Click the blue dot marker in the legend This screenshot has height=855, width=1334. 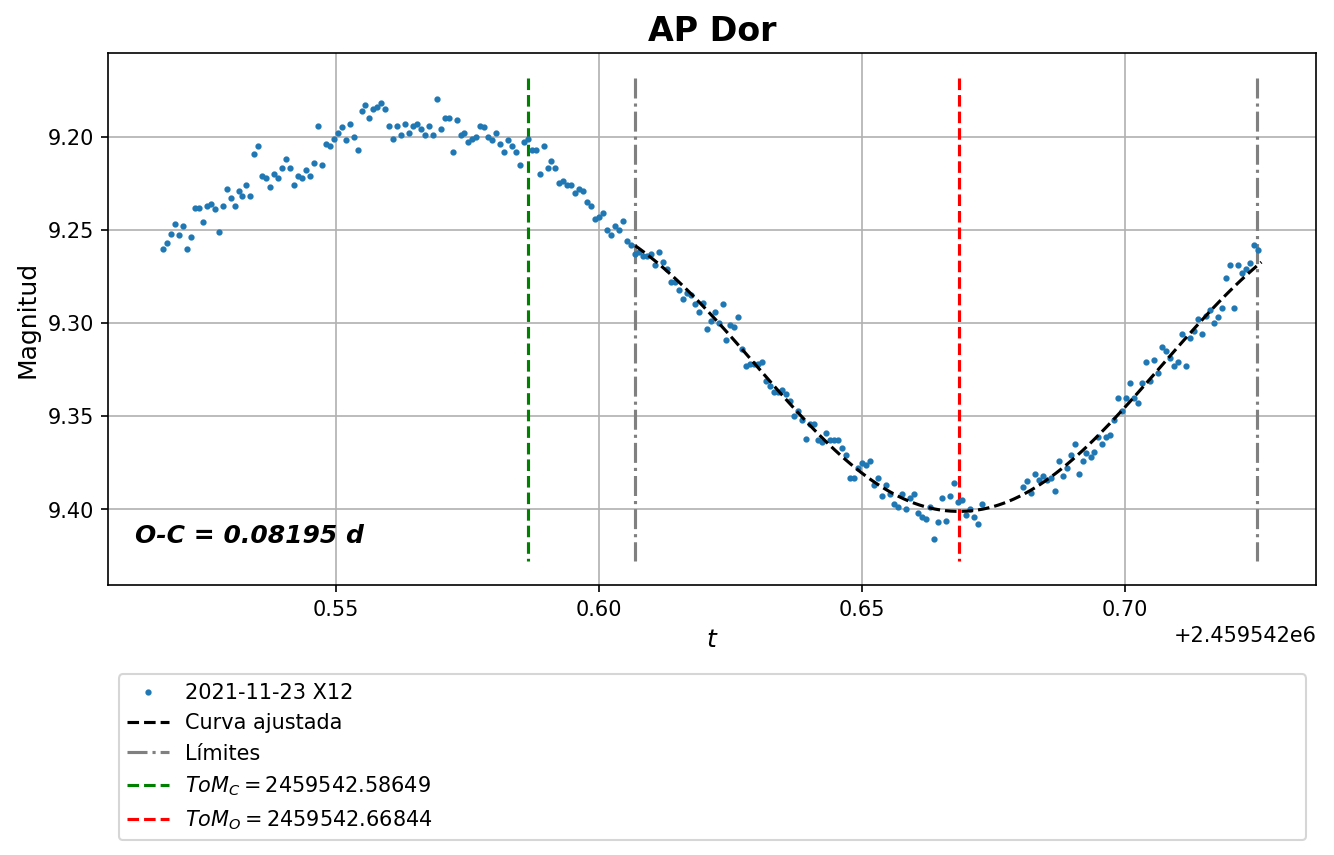(148, 692)
